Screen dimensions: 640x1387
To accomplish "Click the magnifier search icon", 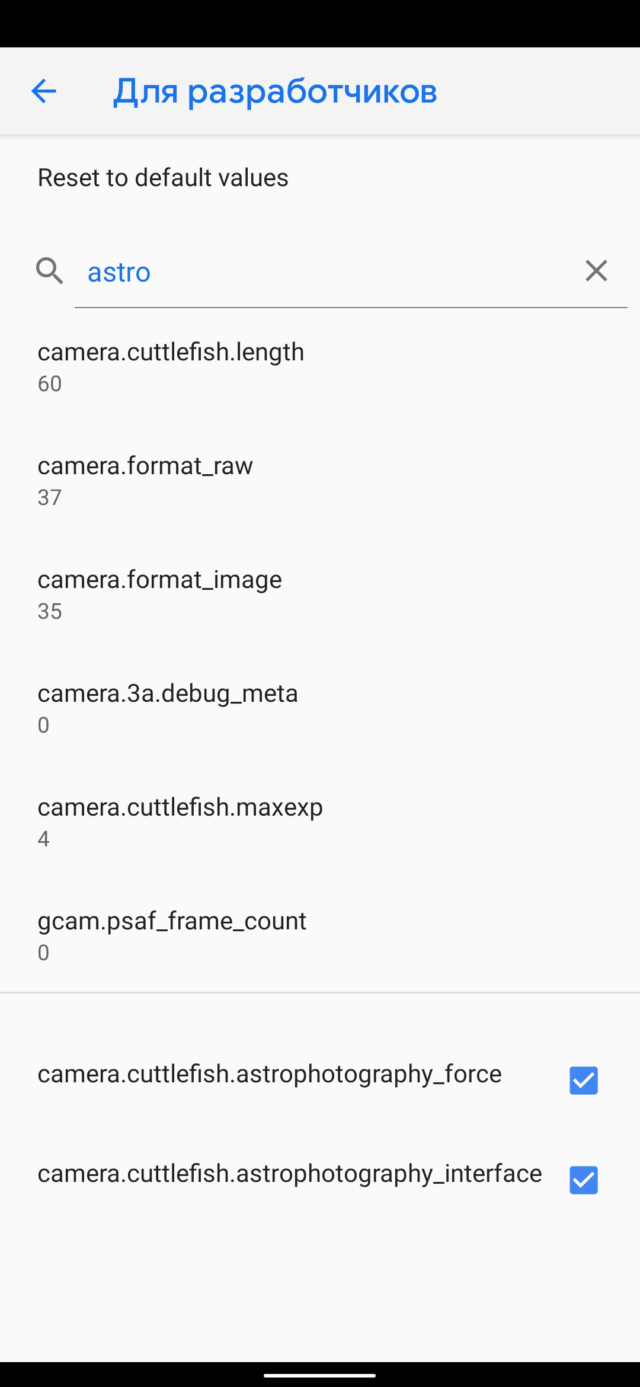I will (49, 271).
